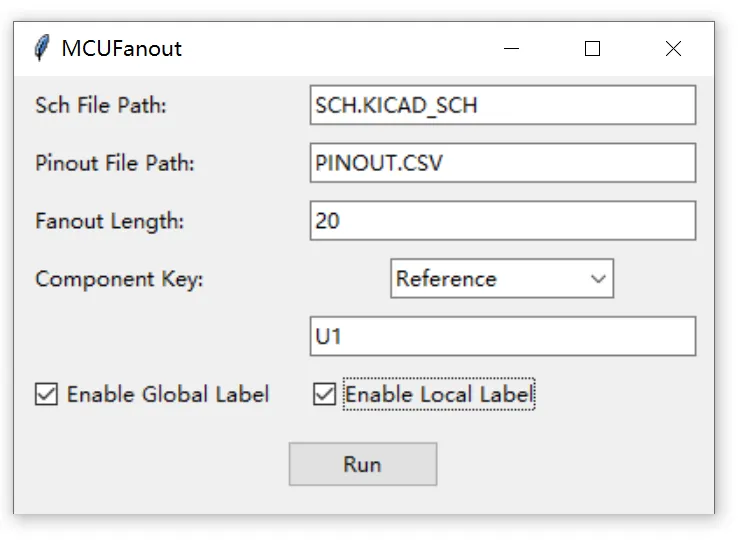Screen dimensions: 738x541
Task: Click the feather icon in the title bar
Action: click(x=42, y=48)
